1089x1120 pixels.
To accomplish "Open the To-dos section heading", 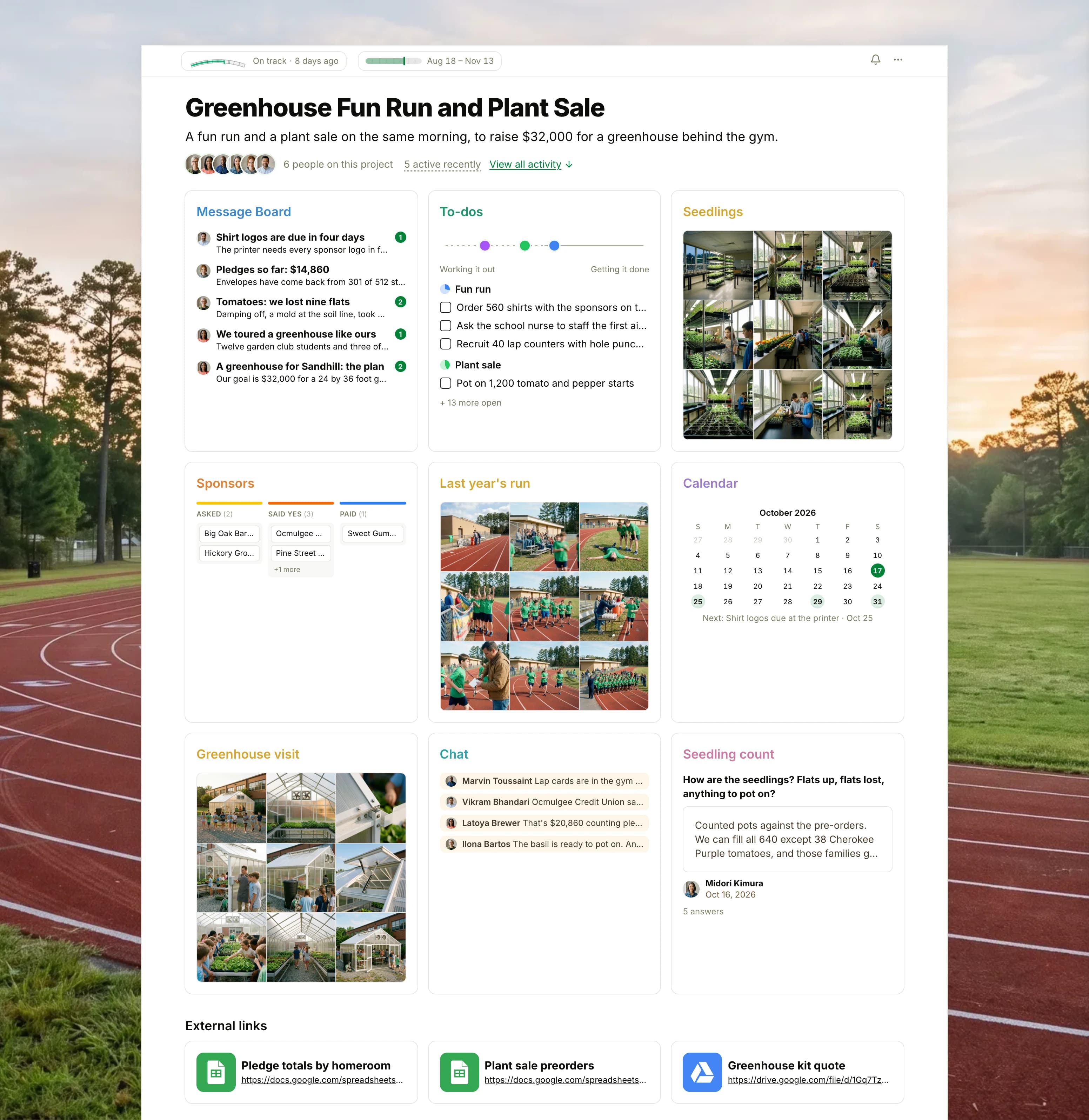I will click(461, 212).
